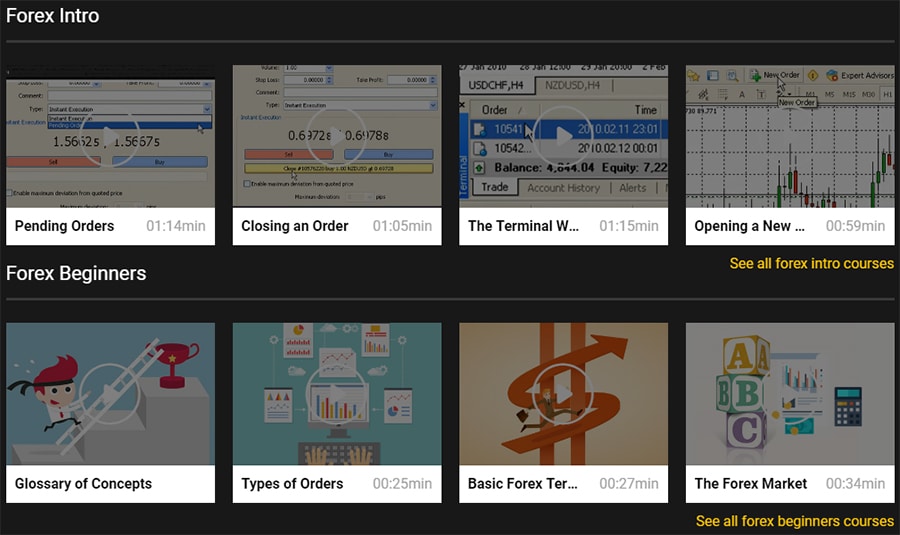Open The Forex Market building blocks thumbnail
The height and width of the screenshot is (535, 900).
[790, 393]
